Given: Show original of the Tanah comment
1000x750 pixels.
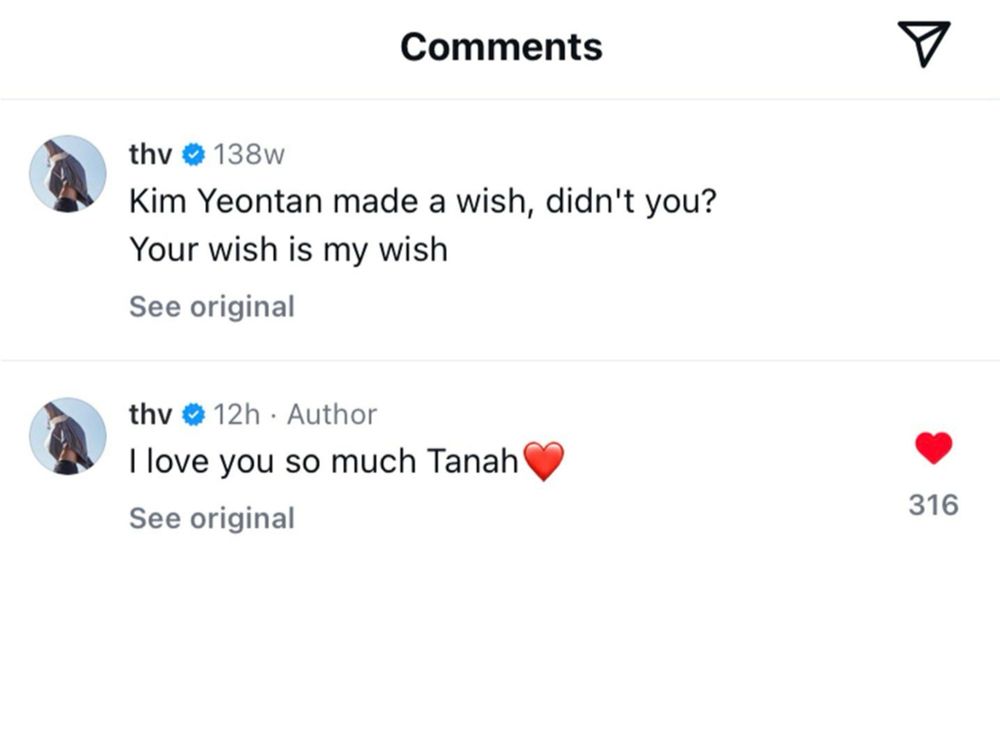Looking at the screenshot, I should (212, 518).
